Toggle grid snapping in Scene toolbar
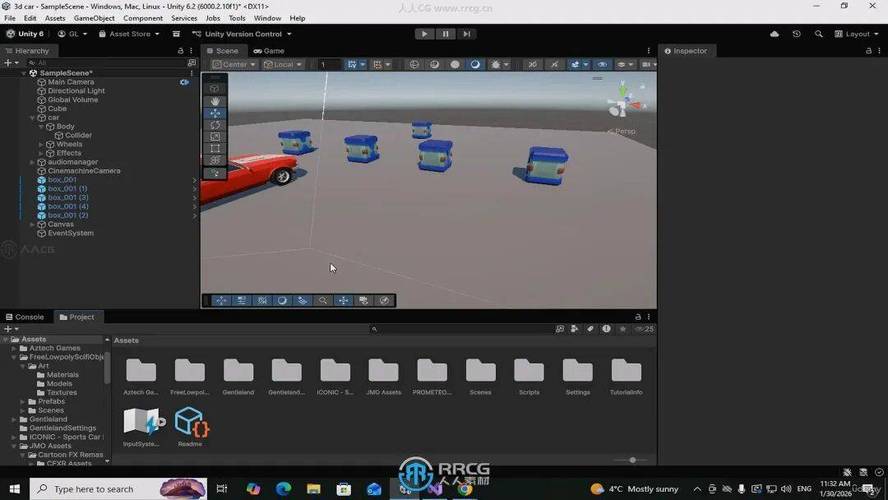888x500 pixels. pos(352,65)
